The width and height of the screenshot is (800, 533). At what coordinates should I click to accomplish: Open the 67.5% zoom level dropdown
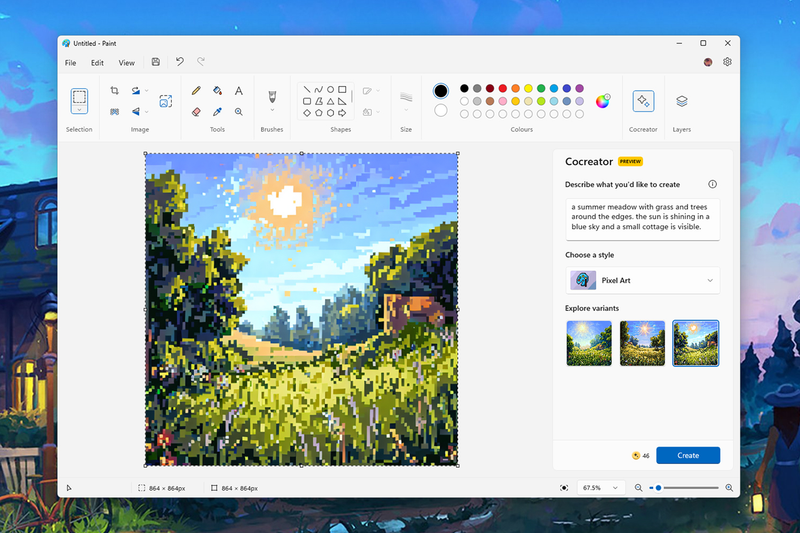tap(600, 488)
